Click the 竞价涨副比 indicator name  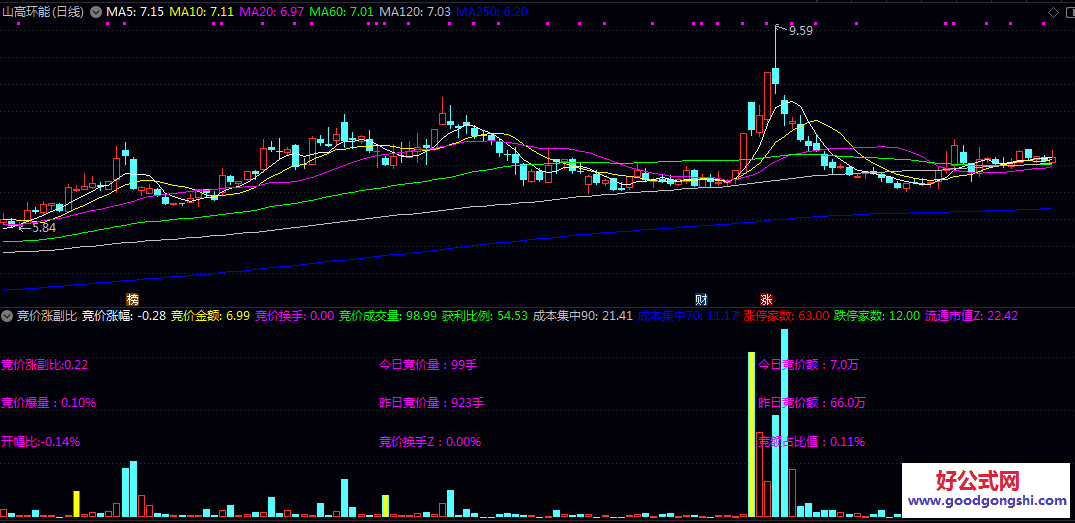pos(47,316)
